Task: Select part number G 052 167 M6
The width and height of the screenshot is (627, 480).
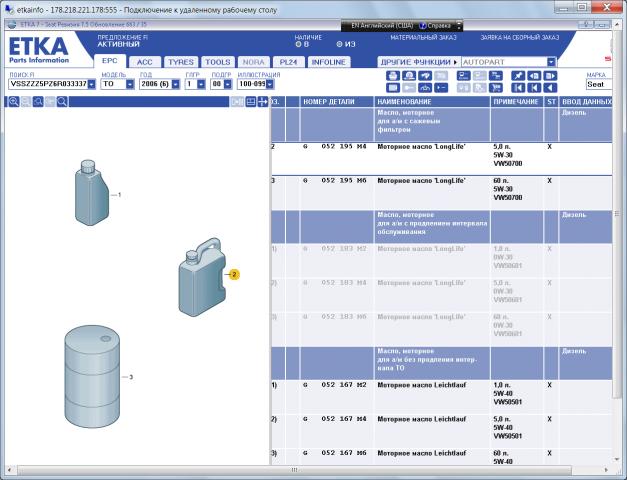Action: [335, 453]
